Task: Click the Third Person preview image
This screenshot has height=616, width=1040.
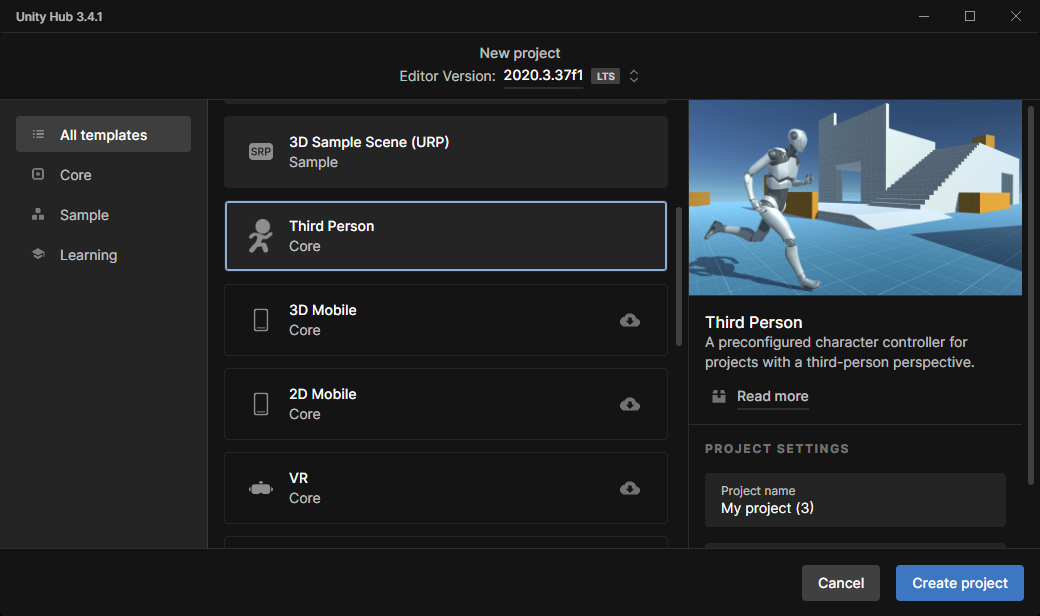Action: coord(855,198)
